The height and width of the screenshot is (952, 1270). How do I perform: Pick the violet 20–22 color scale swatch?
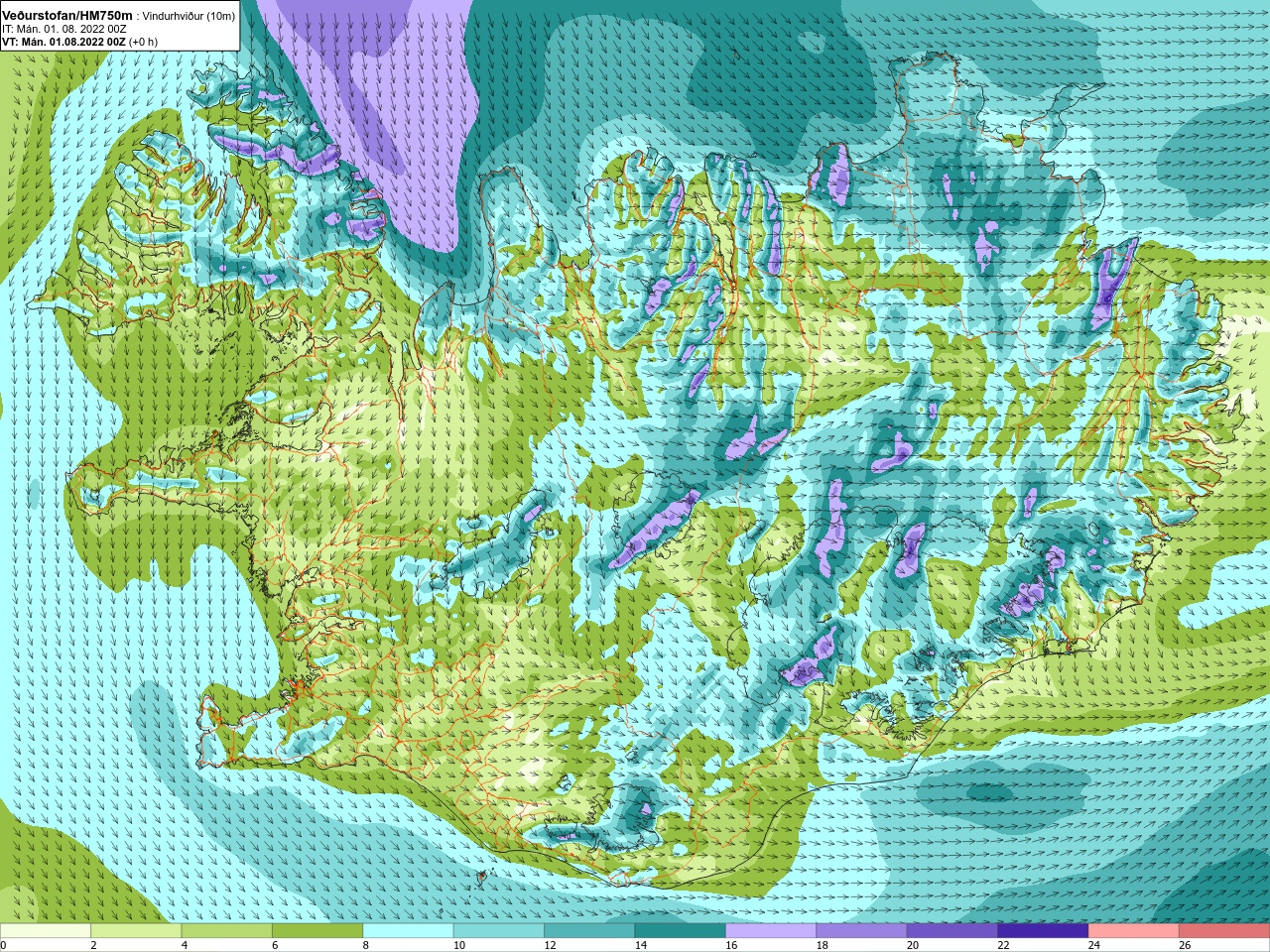952,931
